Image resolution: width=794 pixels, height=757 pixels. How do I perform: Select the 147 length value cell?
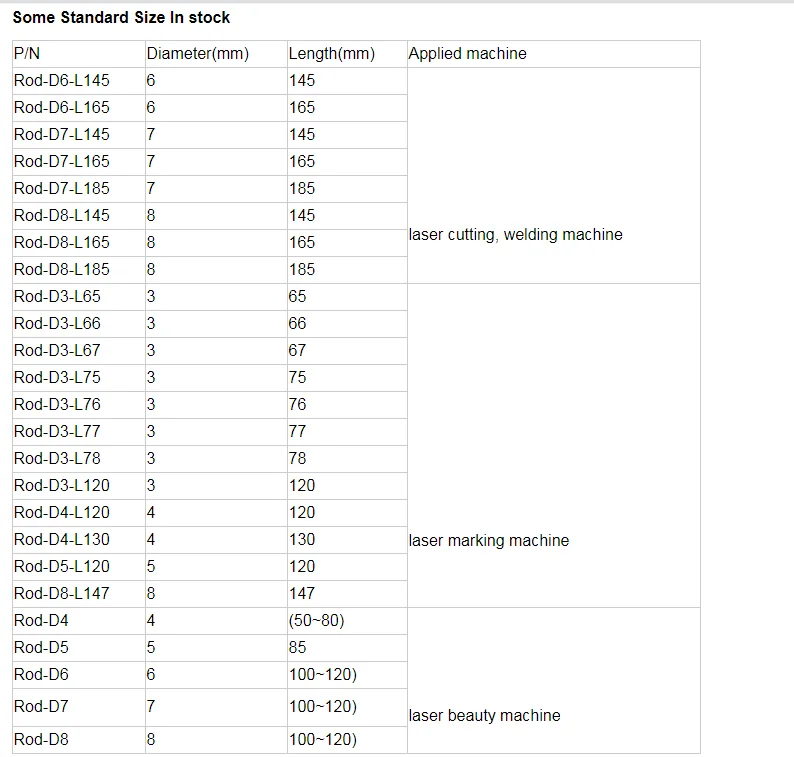(301, 594)
